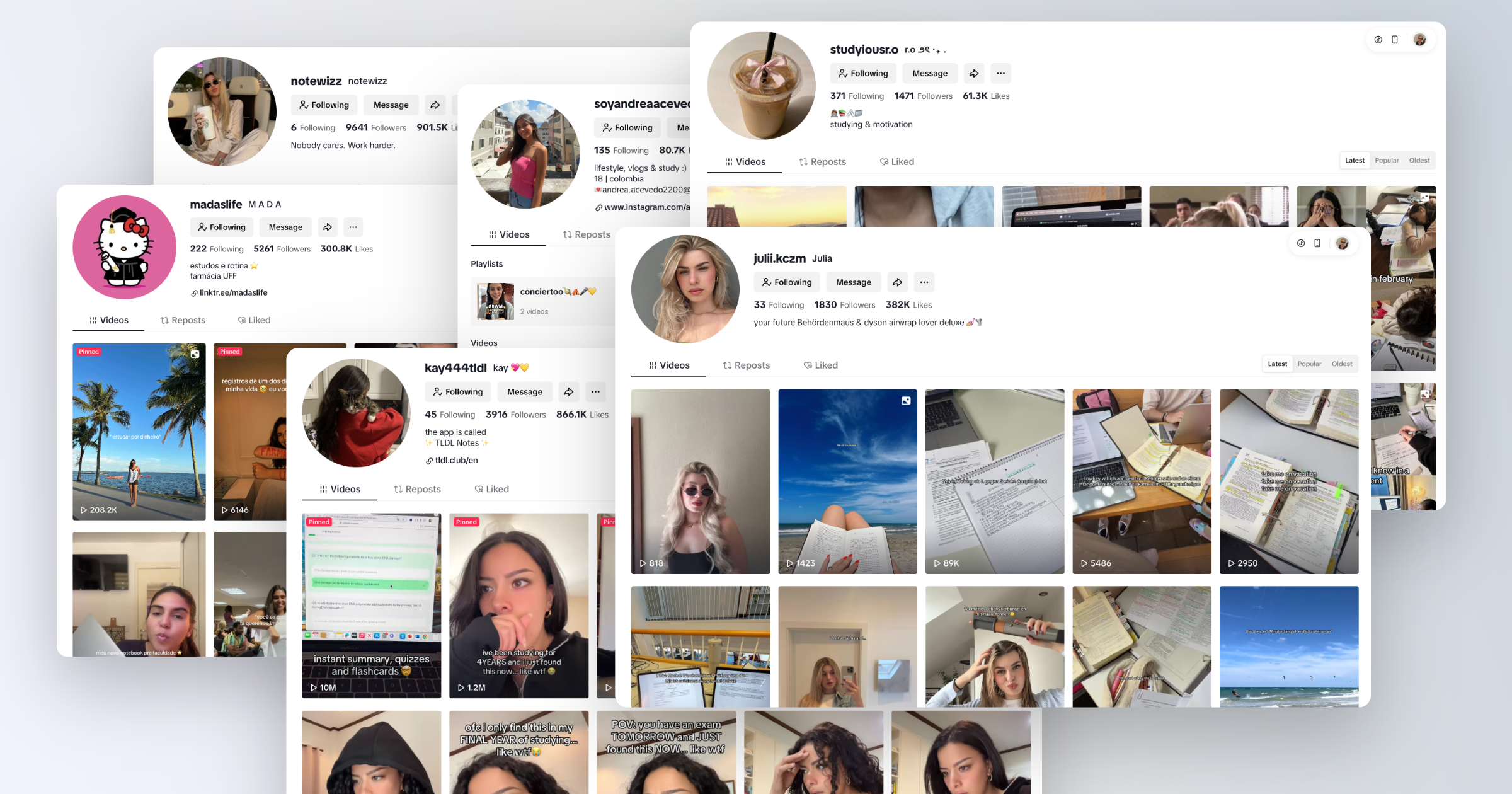Click share icon on notewizz profile
Viewport: 1512px width, 794px height.
[x=435, y=105]
